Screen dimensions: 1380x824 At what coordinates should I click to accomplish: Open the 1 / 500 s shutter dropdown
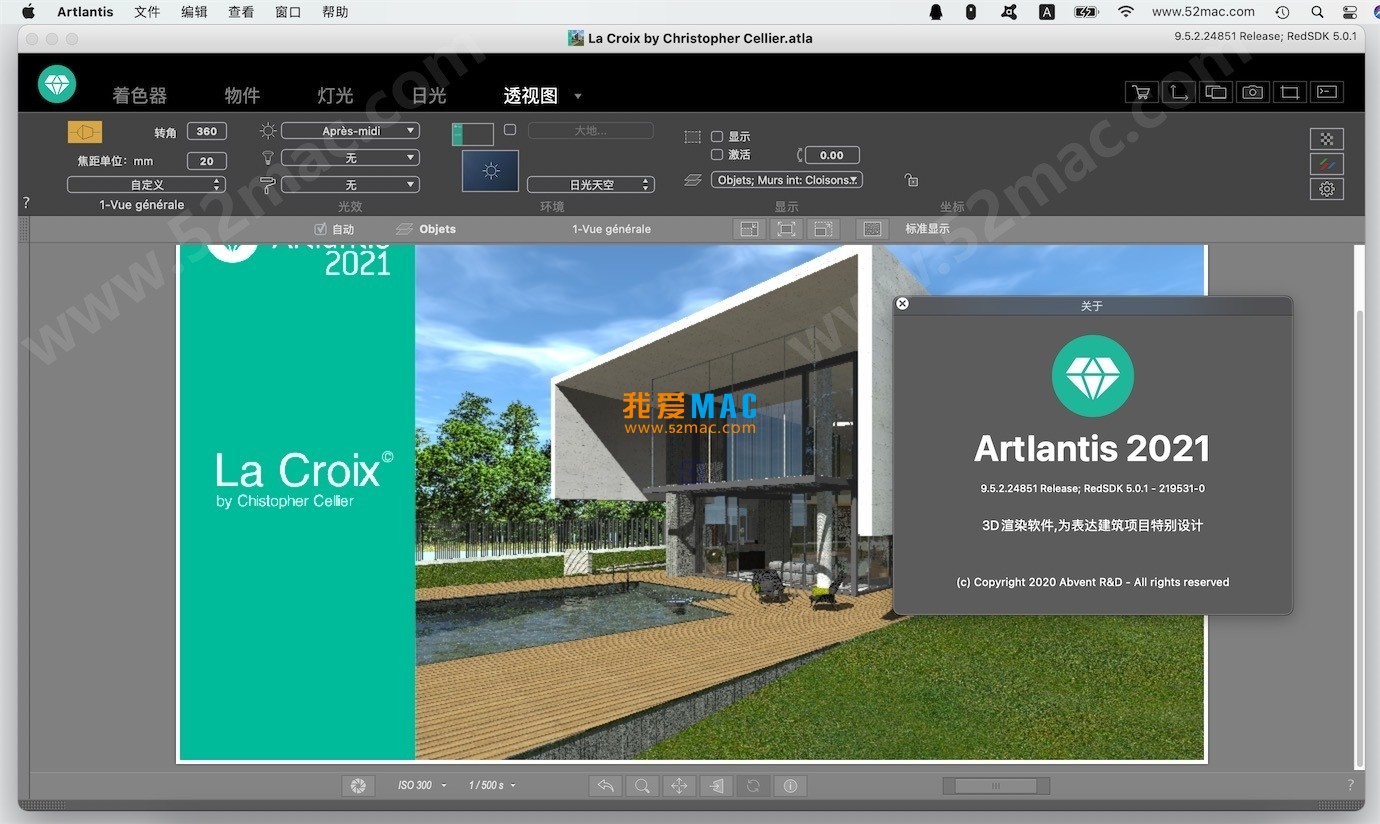coord(492,785)
